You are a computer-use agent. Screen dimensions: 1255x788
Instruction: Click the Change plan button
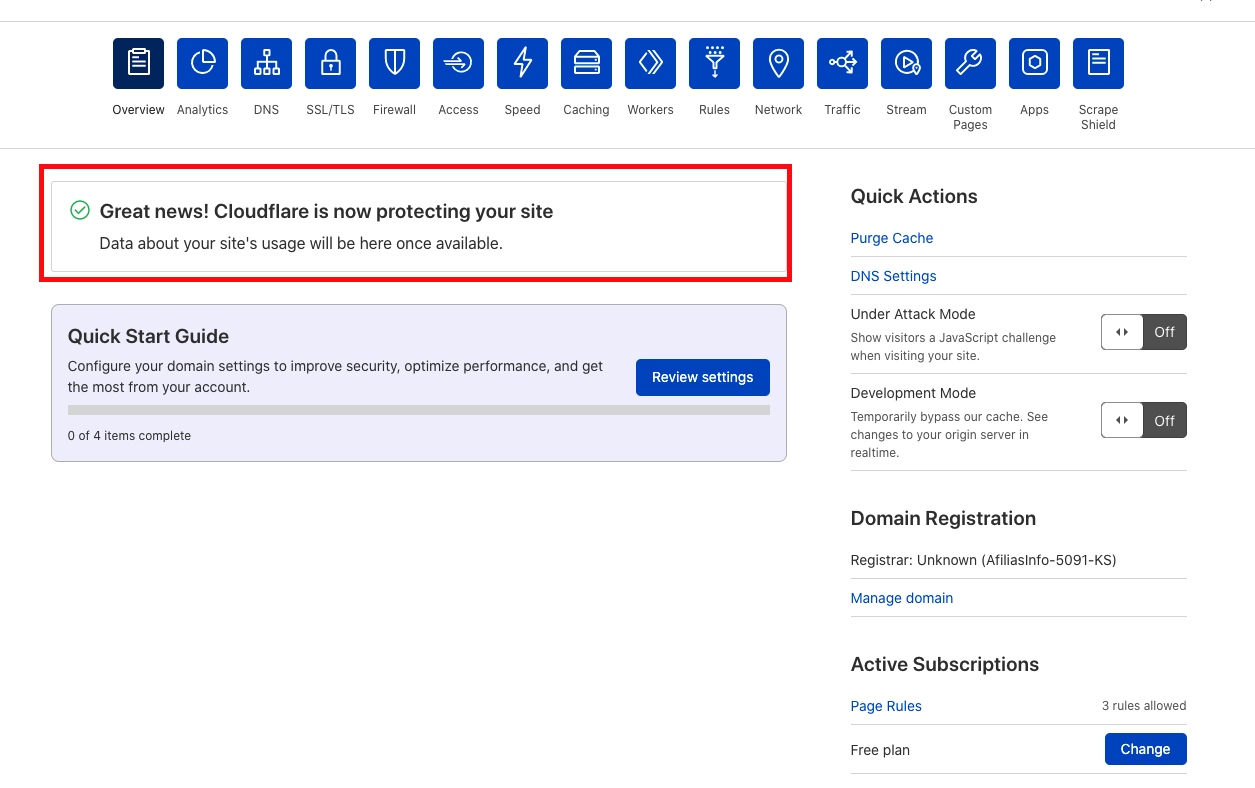click(x=1145, y=749)
